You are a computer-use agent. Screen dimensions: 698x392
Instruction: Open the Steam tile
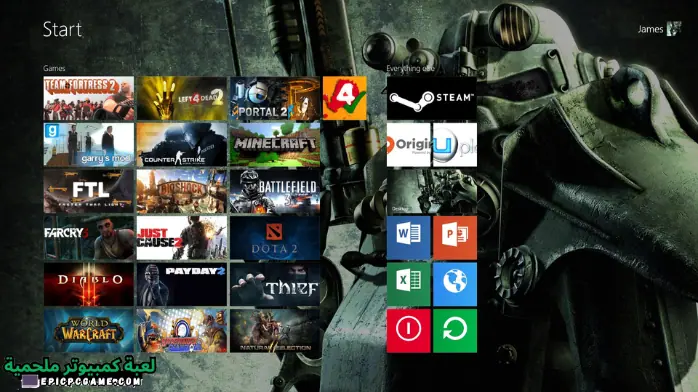click(431, 98)
